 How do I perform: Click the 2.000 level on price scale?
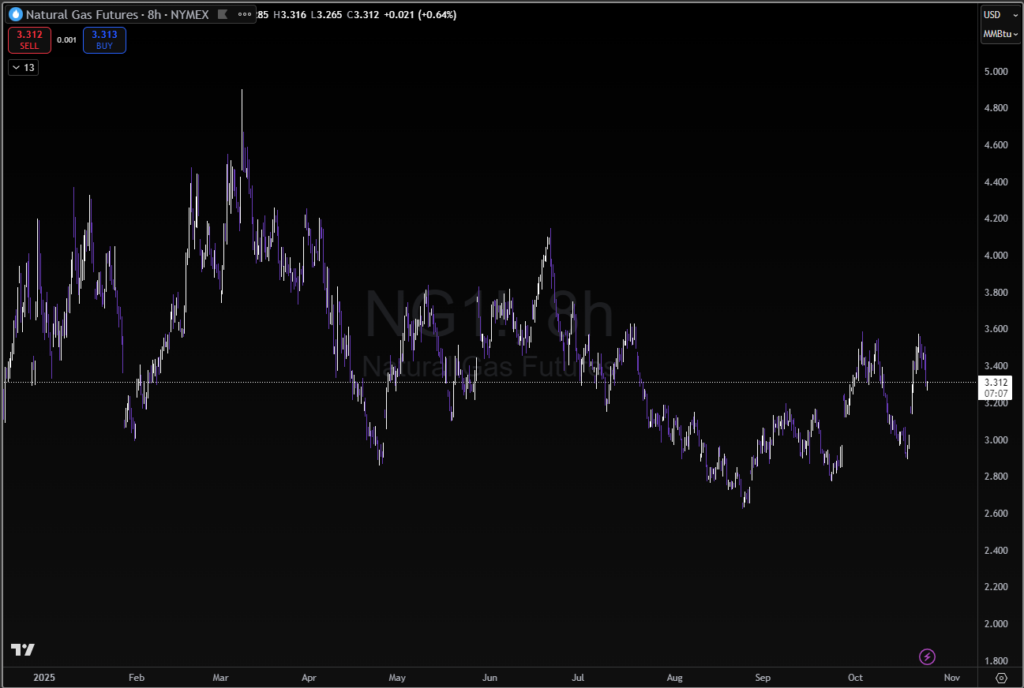996,624
